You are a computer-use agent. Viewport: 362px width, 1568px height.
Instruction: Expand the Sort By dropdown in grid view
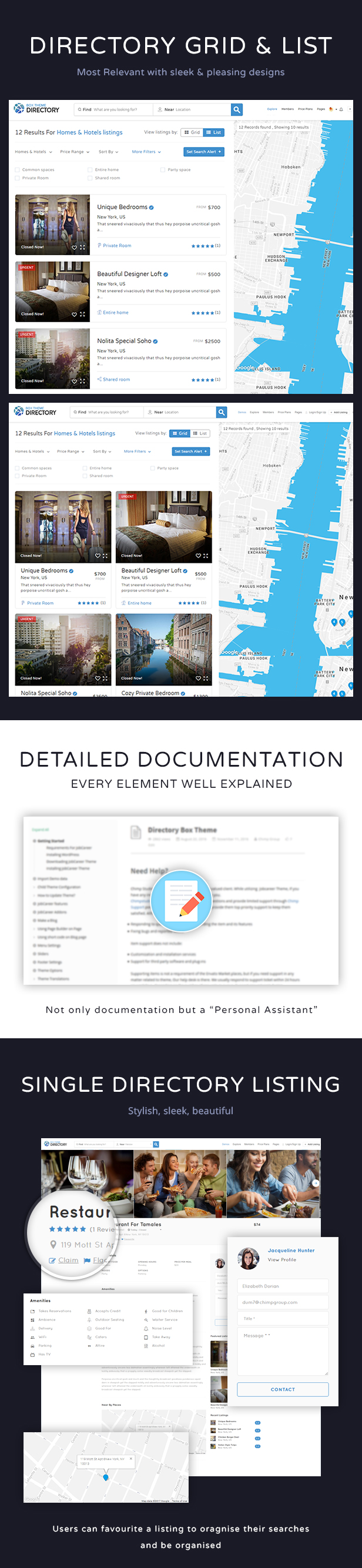102,452
